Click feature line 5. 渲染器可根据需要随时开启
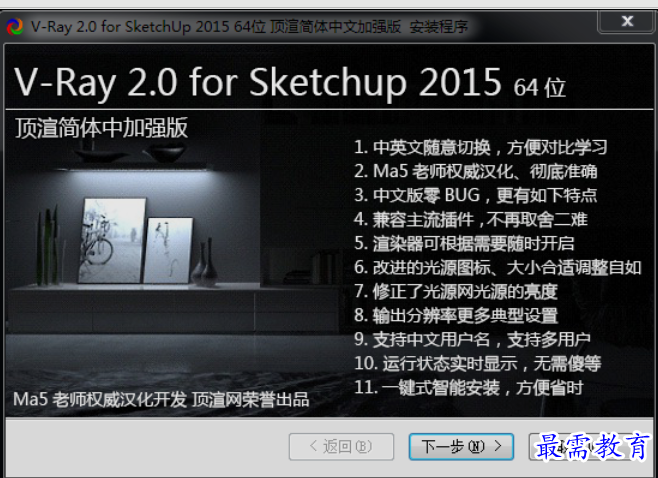The image size is (658, 478). pos(464,243)
